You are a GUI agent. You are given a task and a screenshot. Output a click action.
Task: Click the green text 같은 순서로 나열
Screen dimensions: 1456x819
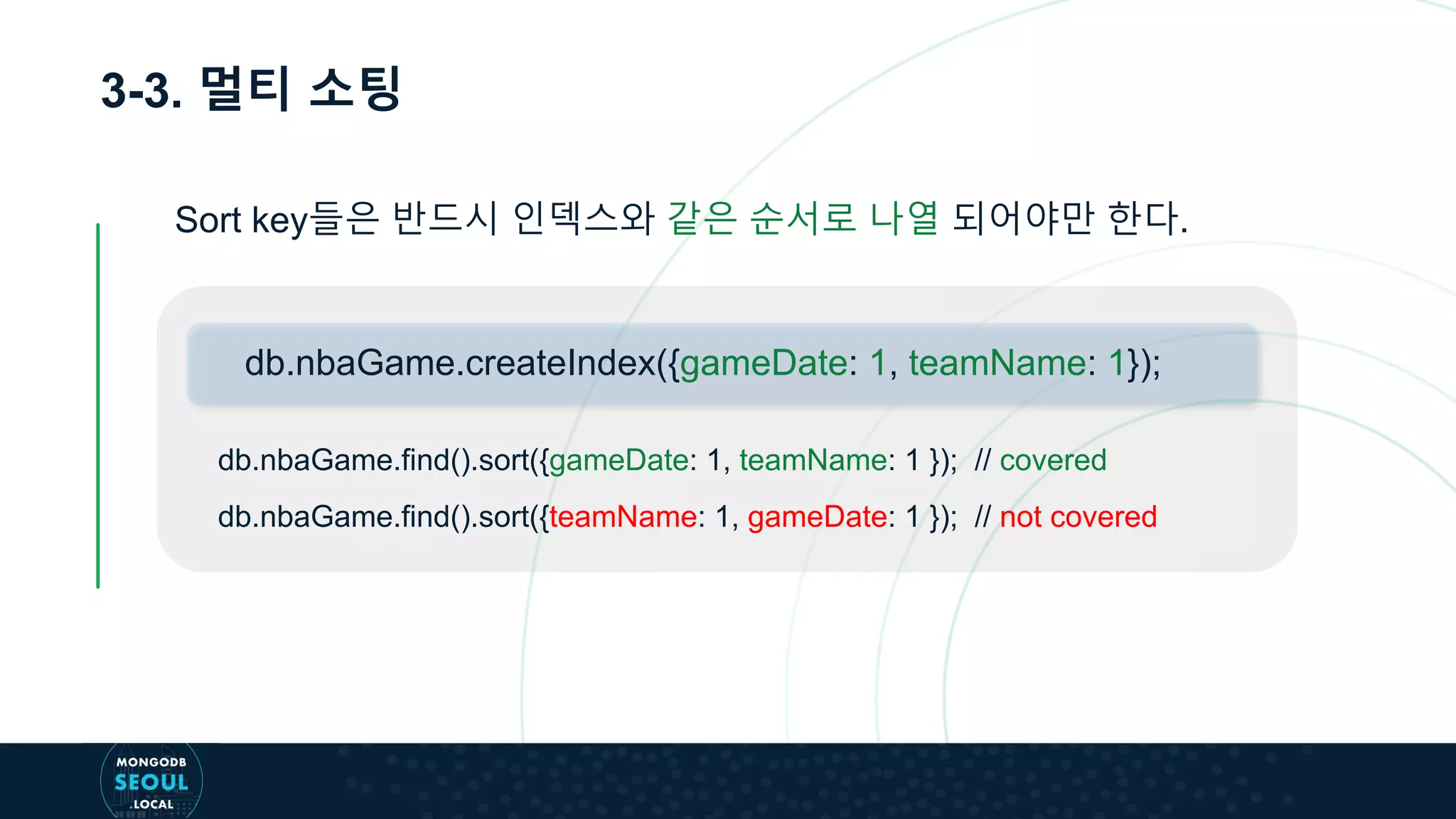click(x=803, y=219)
